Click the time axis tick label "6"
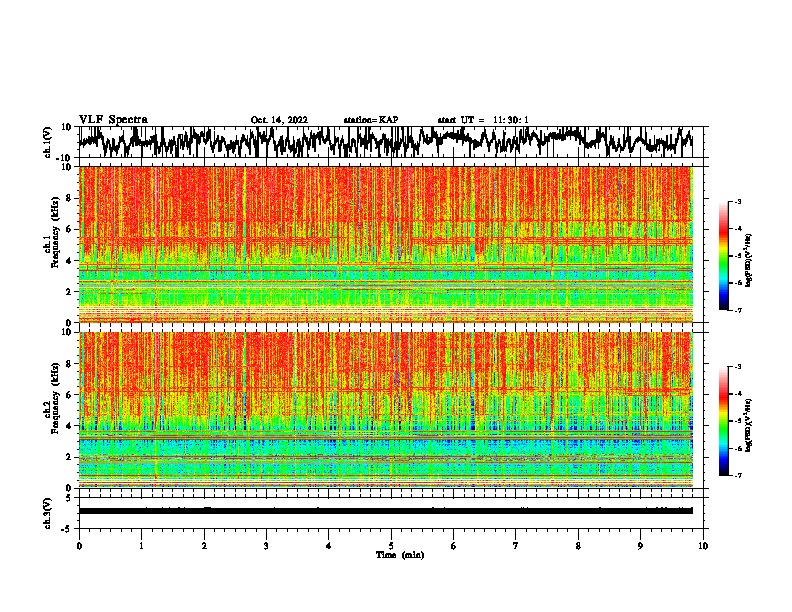The width and height of the screenshot is (792, 612). point(454,546)
